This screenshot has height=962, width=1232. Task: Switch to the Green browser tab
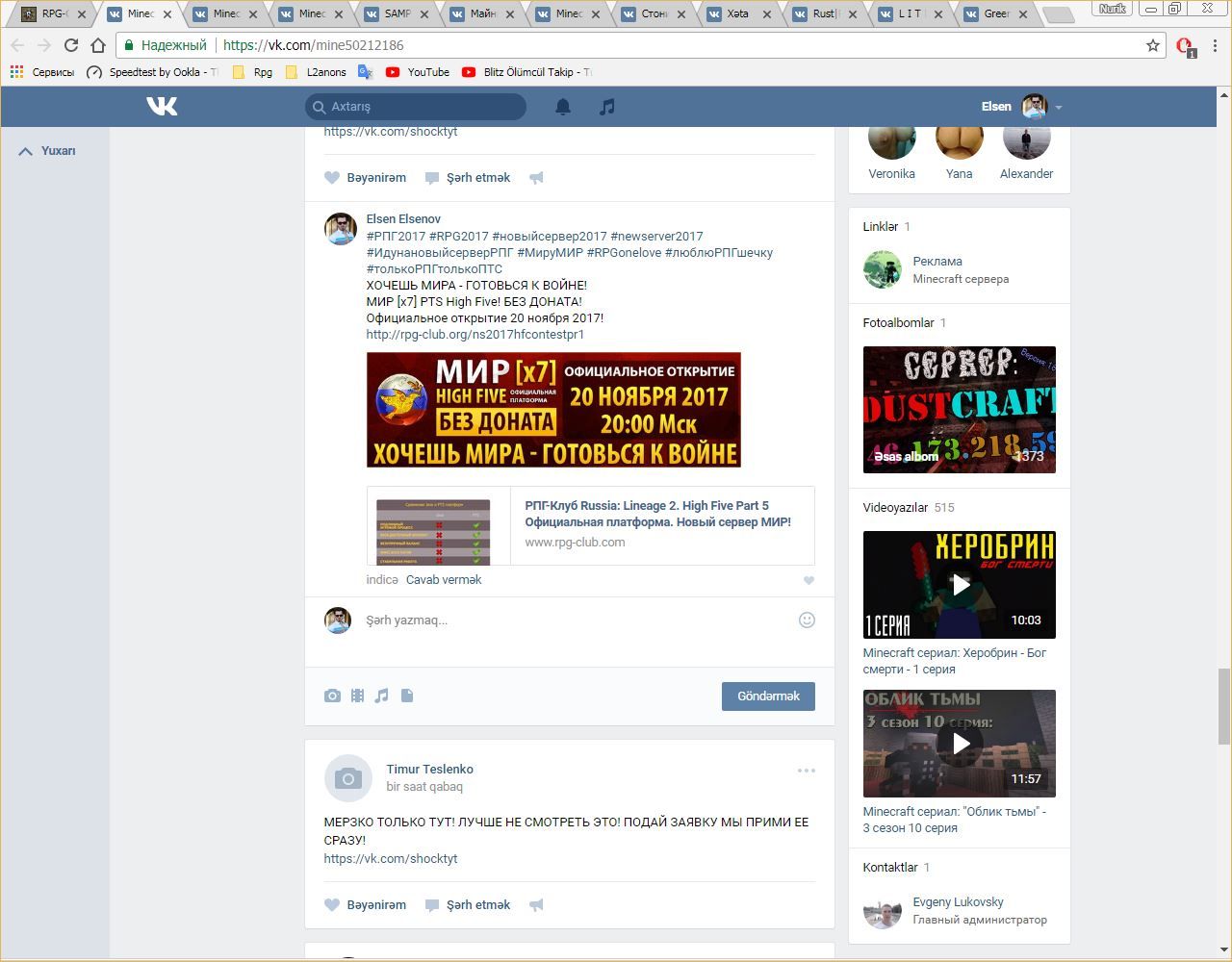pyautogui.click(x=996, y=13)
